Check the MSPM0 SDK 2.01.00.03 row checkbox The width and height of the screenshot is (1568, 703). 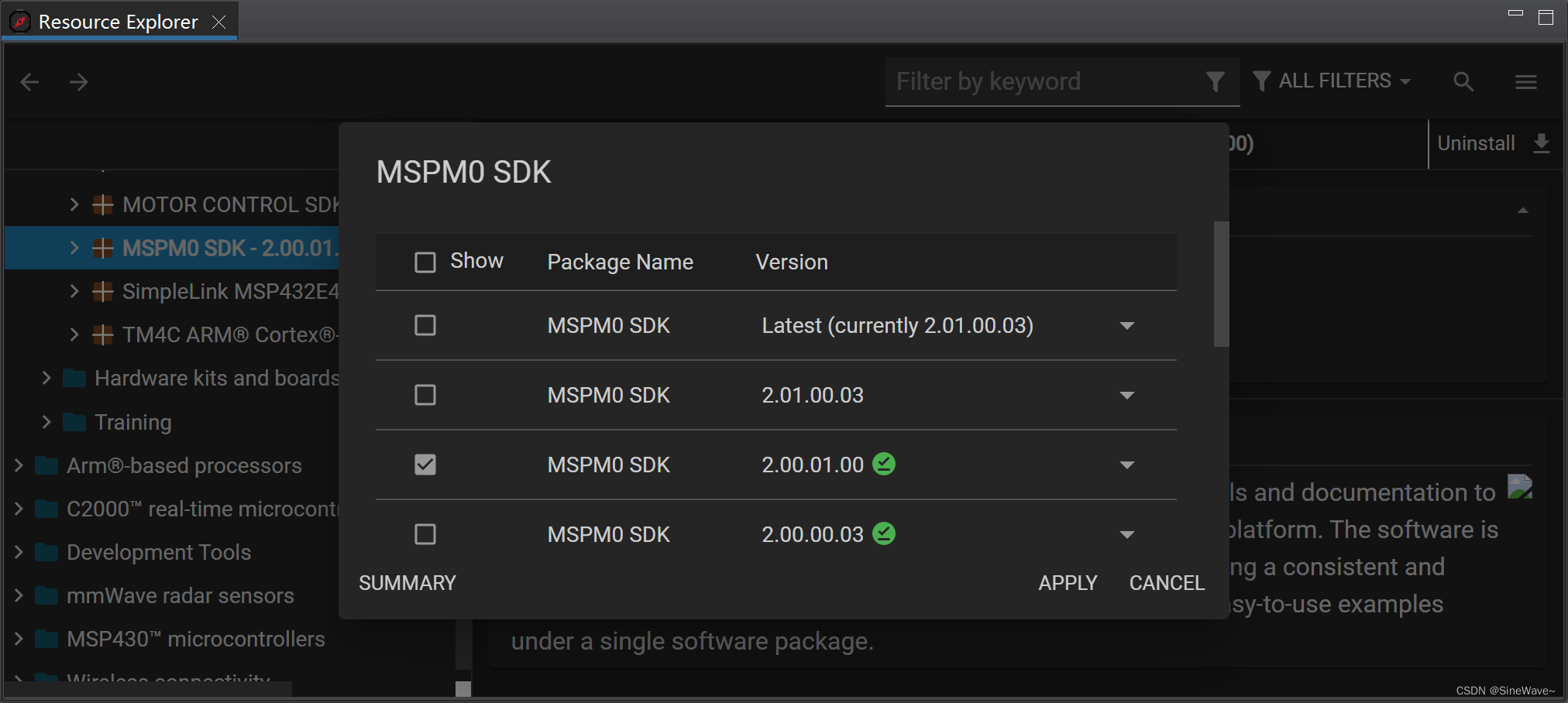pyautogui.click(x=425, y=395)
